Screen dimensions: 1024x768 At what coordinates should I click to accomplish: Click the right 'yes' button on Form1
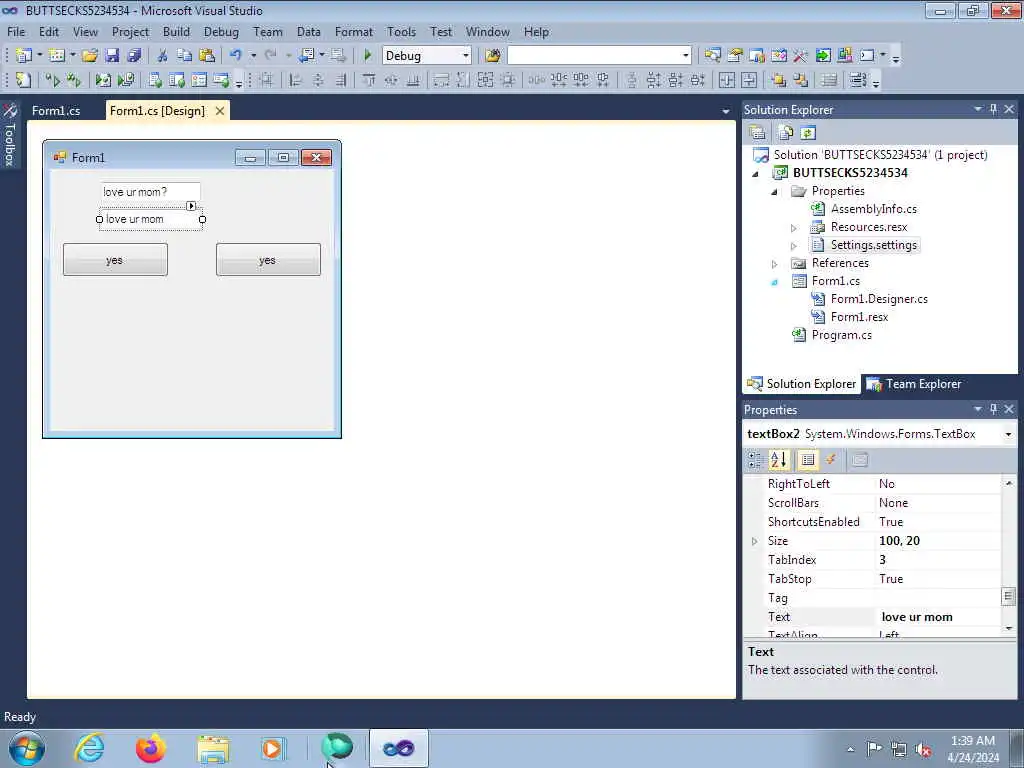(268, 260)
